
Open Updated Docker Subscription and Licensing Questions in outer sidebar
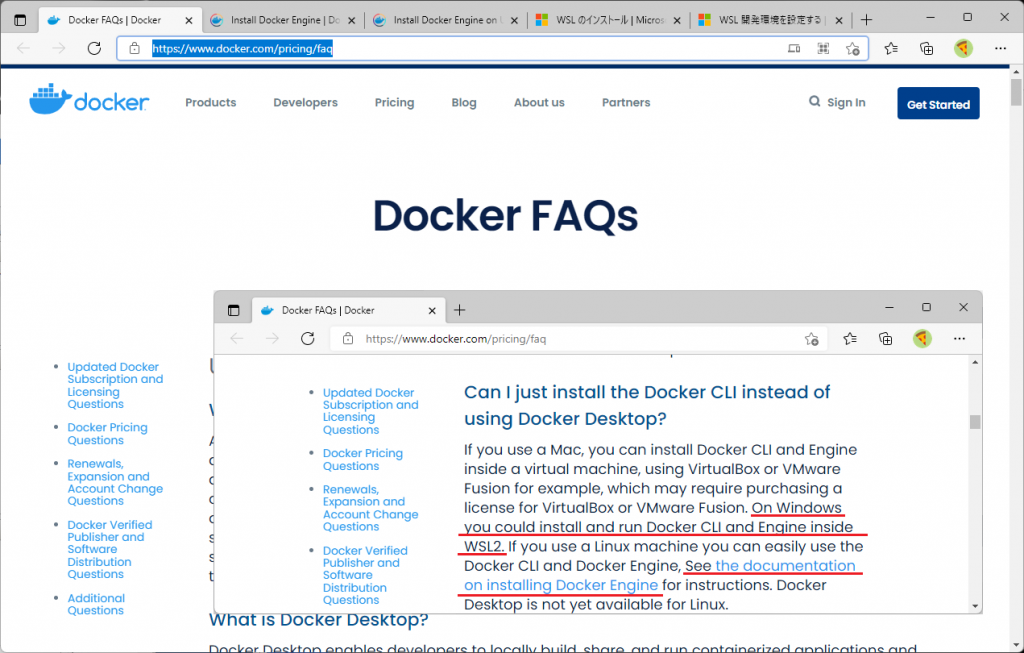coord(115,385)
